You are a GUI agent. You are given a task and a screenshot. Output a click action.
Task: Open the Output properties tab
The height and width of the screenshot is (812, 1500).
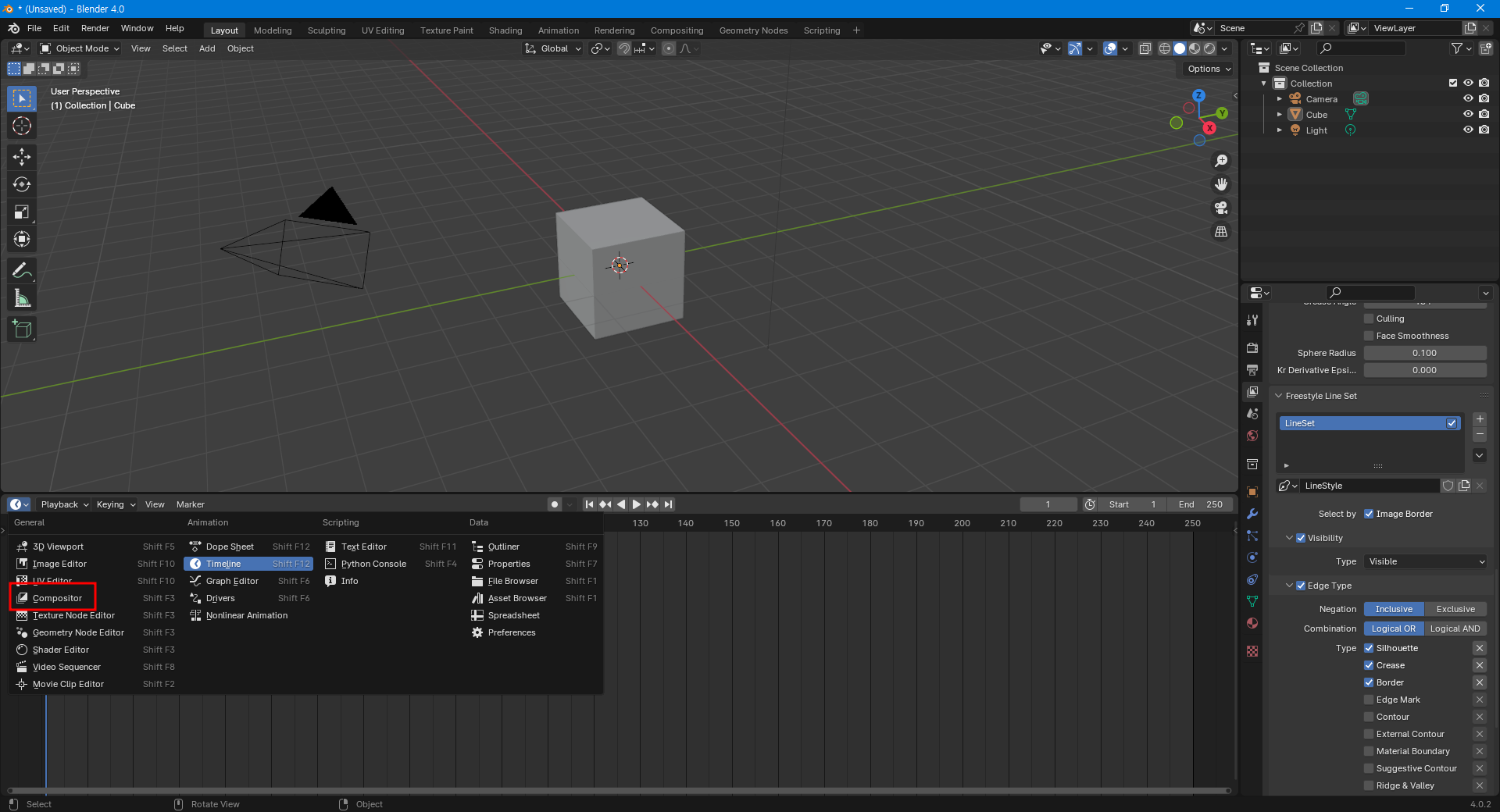click(1252, 369)
